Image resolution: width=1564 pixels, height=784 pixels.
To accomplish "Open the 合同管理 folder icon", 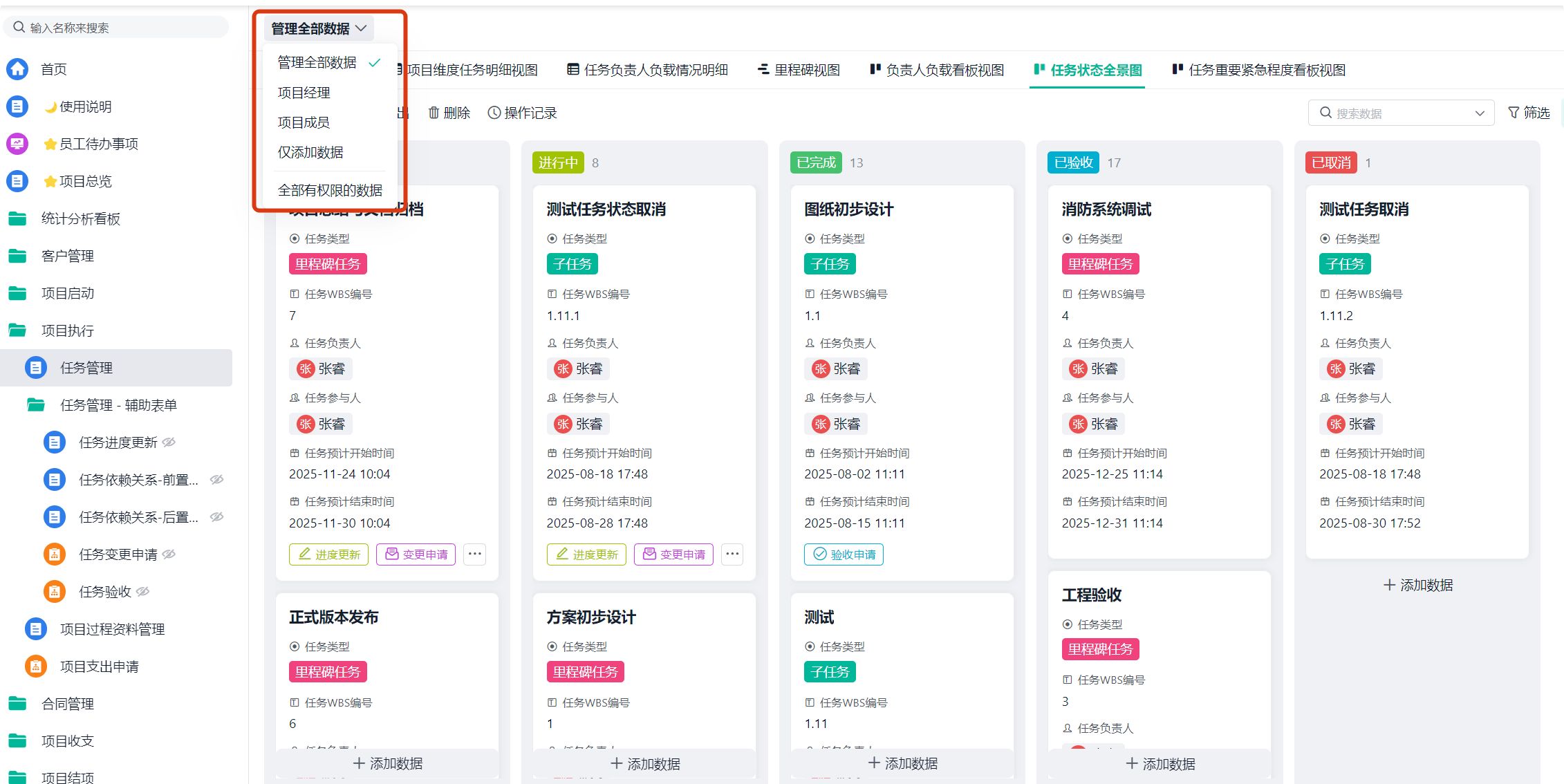I will [17, 704].
